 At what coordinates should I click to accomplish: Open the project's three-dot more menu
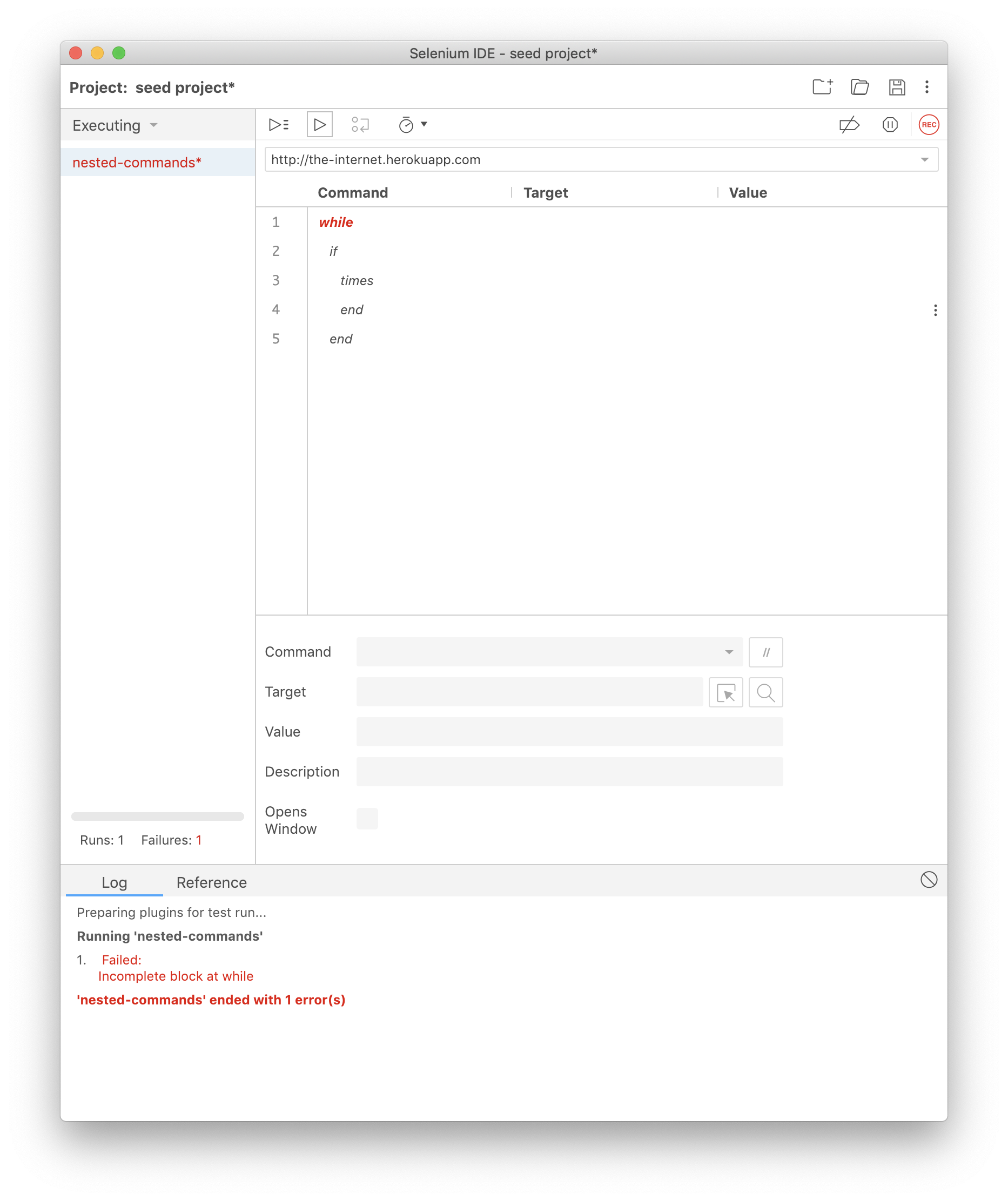pyautogui.click(x=927, y=87)
